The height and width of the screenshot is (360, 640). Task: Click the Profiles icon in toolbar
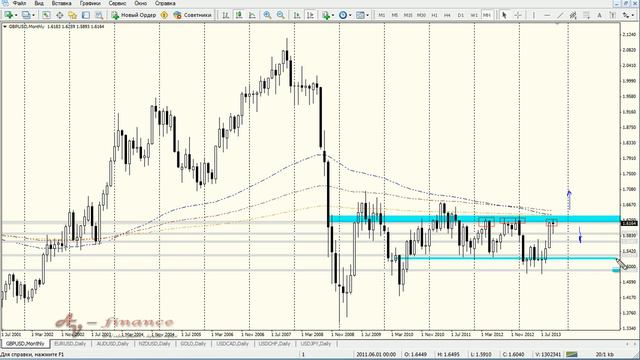tap(26, 15)
